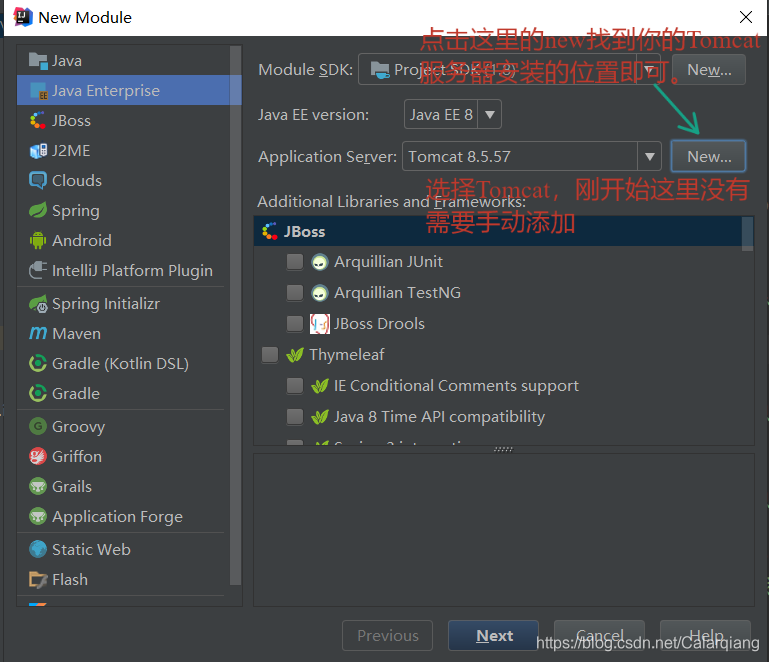Image resolution: width=769 pixels, height=662 pixels.
Task: Click New next to Application Server
Action: tap(709, 156)
